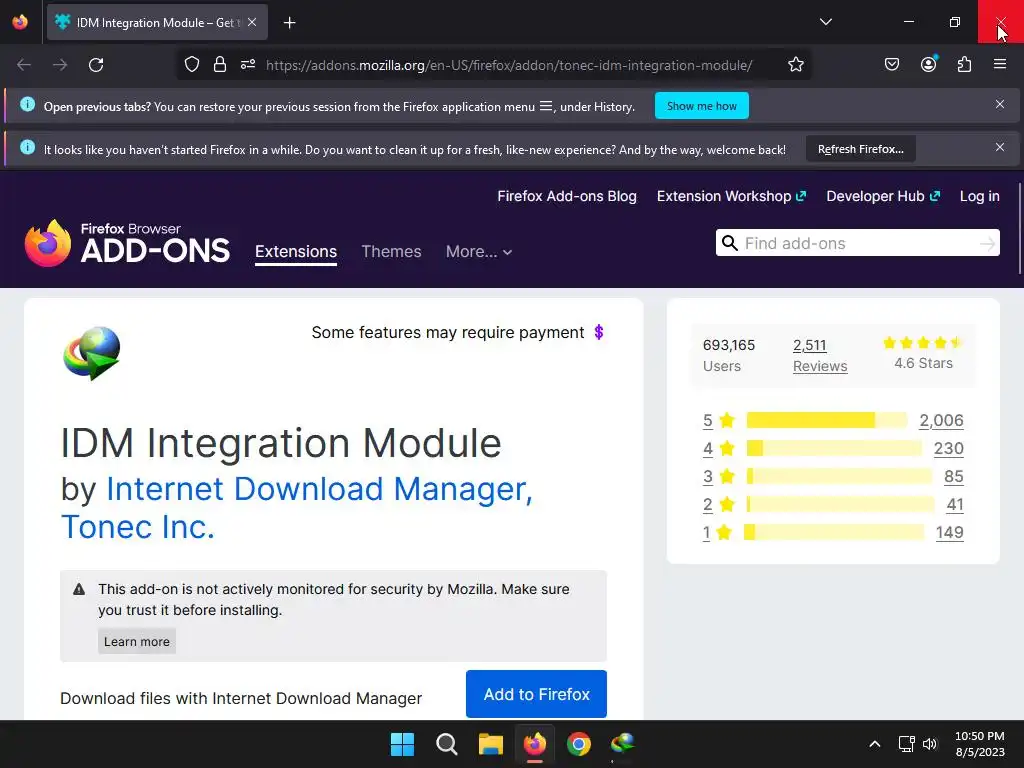Viewport: 1024px width, 768px height.
Task: Open the 230 four-star reviews count
Action: (x=948, y=449)
